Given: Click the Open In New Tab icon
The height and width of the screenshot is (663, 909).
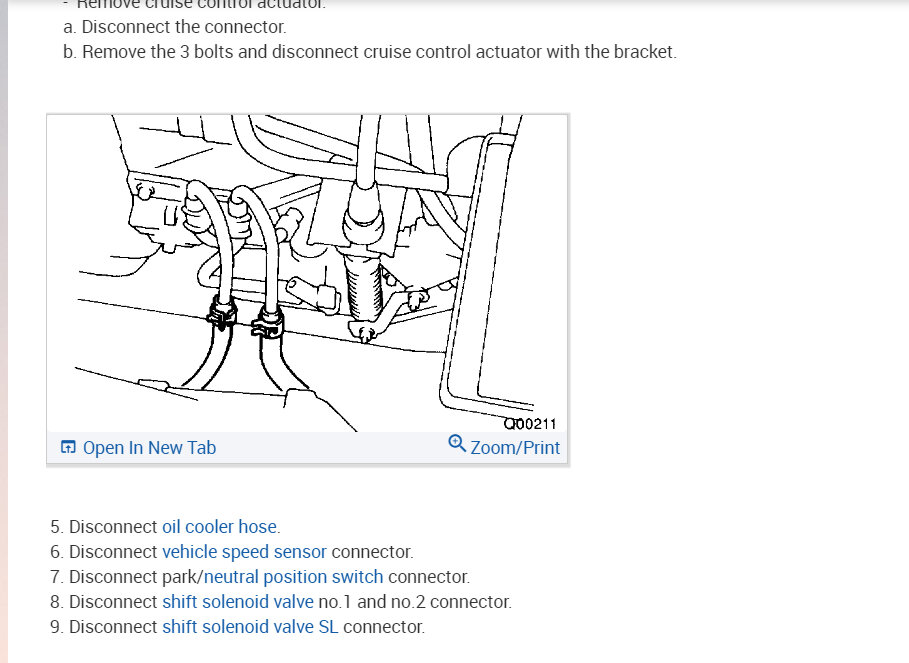Looking at the screenshot, I should point(68,447).
